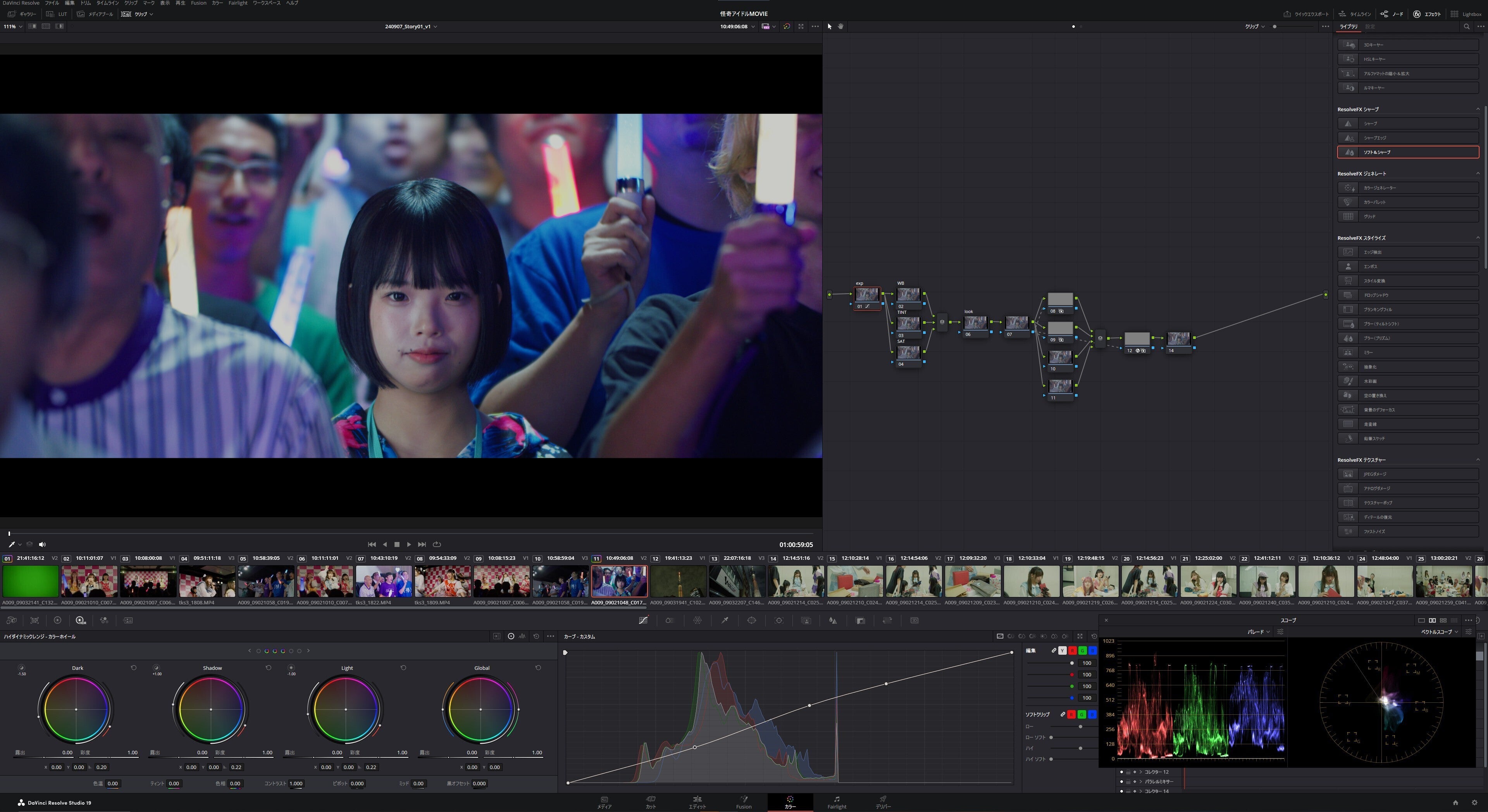The height and width of the screenshot is (812, 1488).
Task: Open the Color Warper palette icon
Action: coord(697,620)
